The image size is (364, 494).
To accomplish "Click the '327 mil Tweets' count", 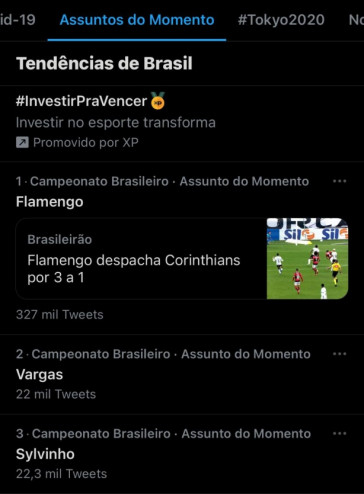I will pyautogui.click(x=60, y=315).
